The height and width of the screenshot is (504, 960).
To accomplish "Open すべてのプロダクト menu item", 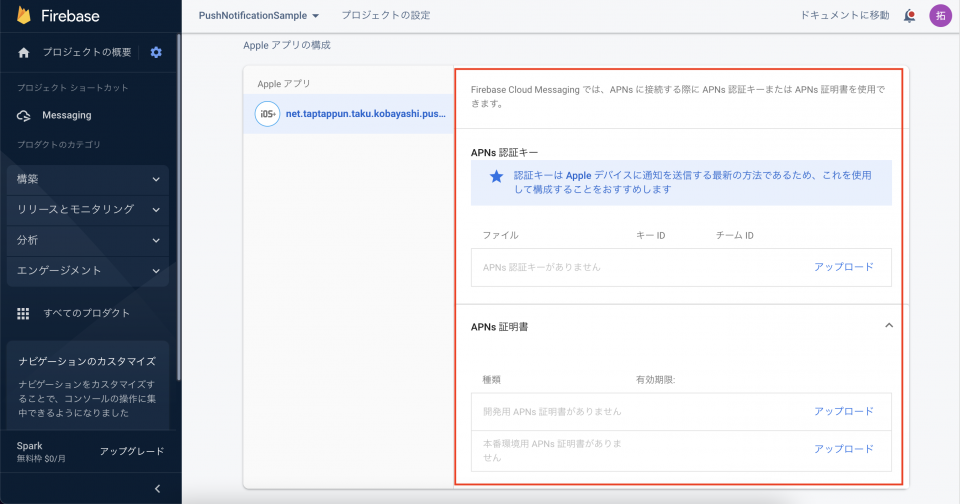I will pyautogui.click(x=87, y=314).
